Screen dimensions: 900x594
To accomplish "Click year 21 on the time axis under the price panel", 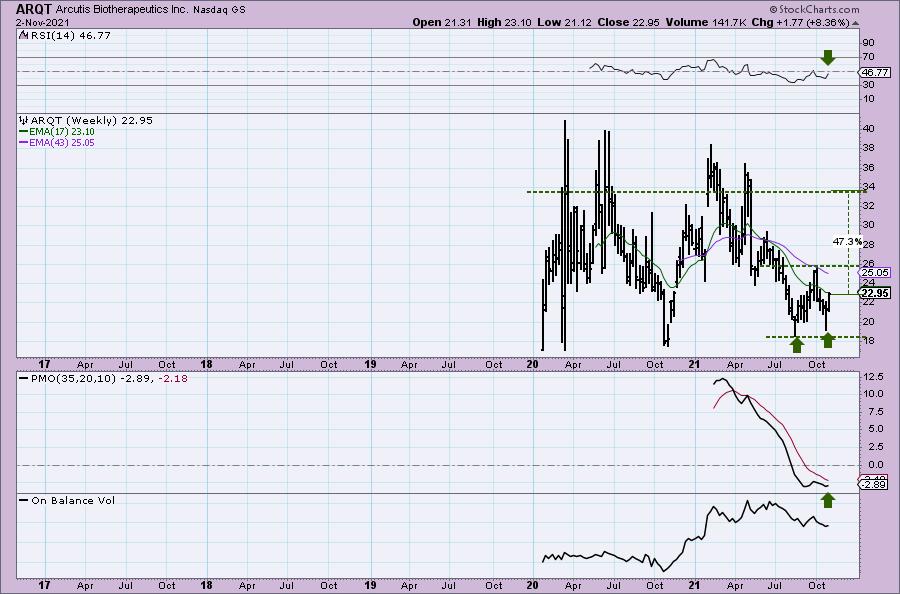I will point(695,364).
